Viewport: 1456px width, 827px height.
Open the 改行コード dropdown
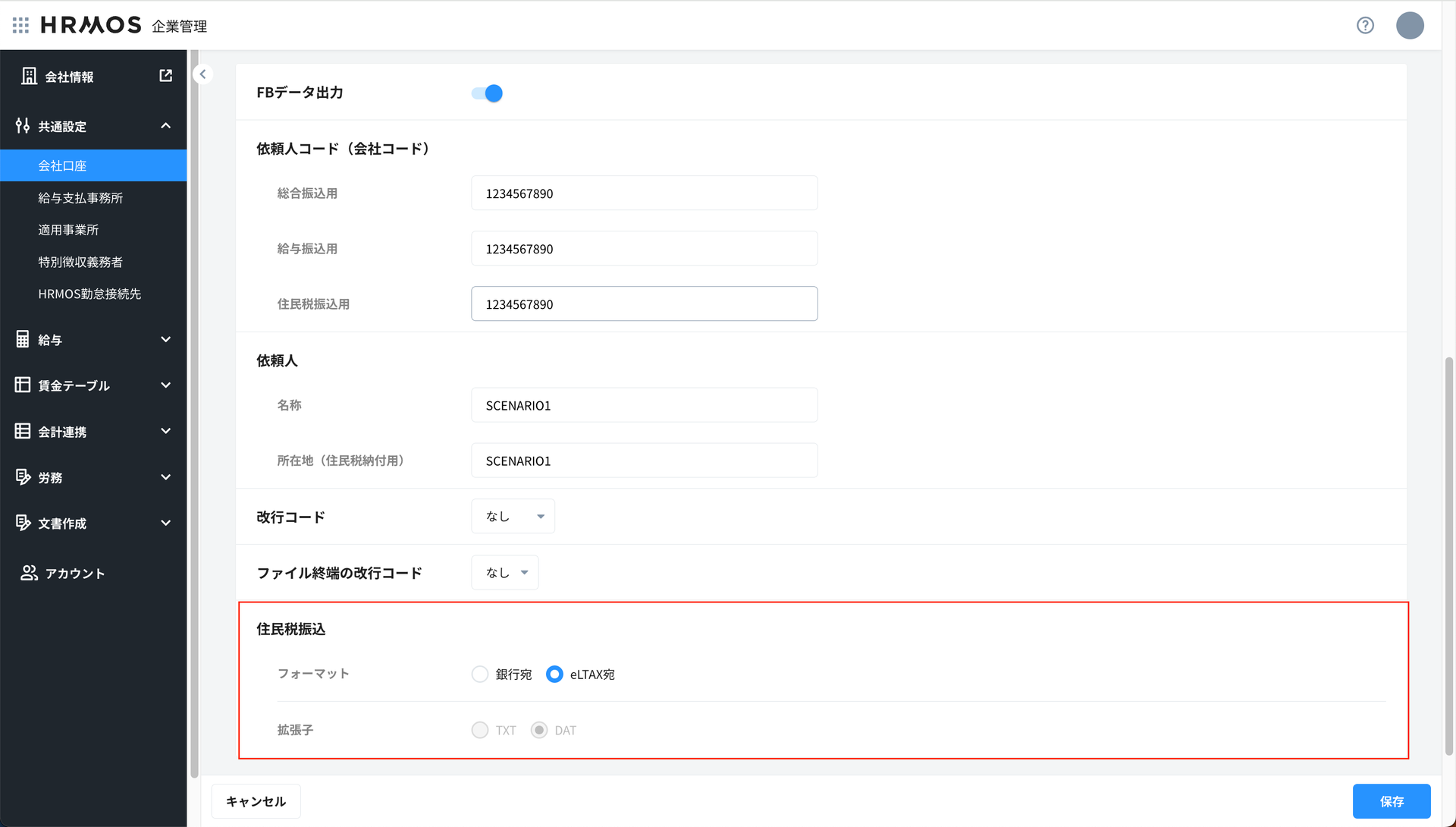tap(513, 516)
